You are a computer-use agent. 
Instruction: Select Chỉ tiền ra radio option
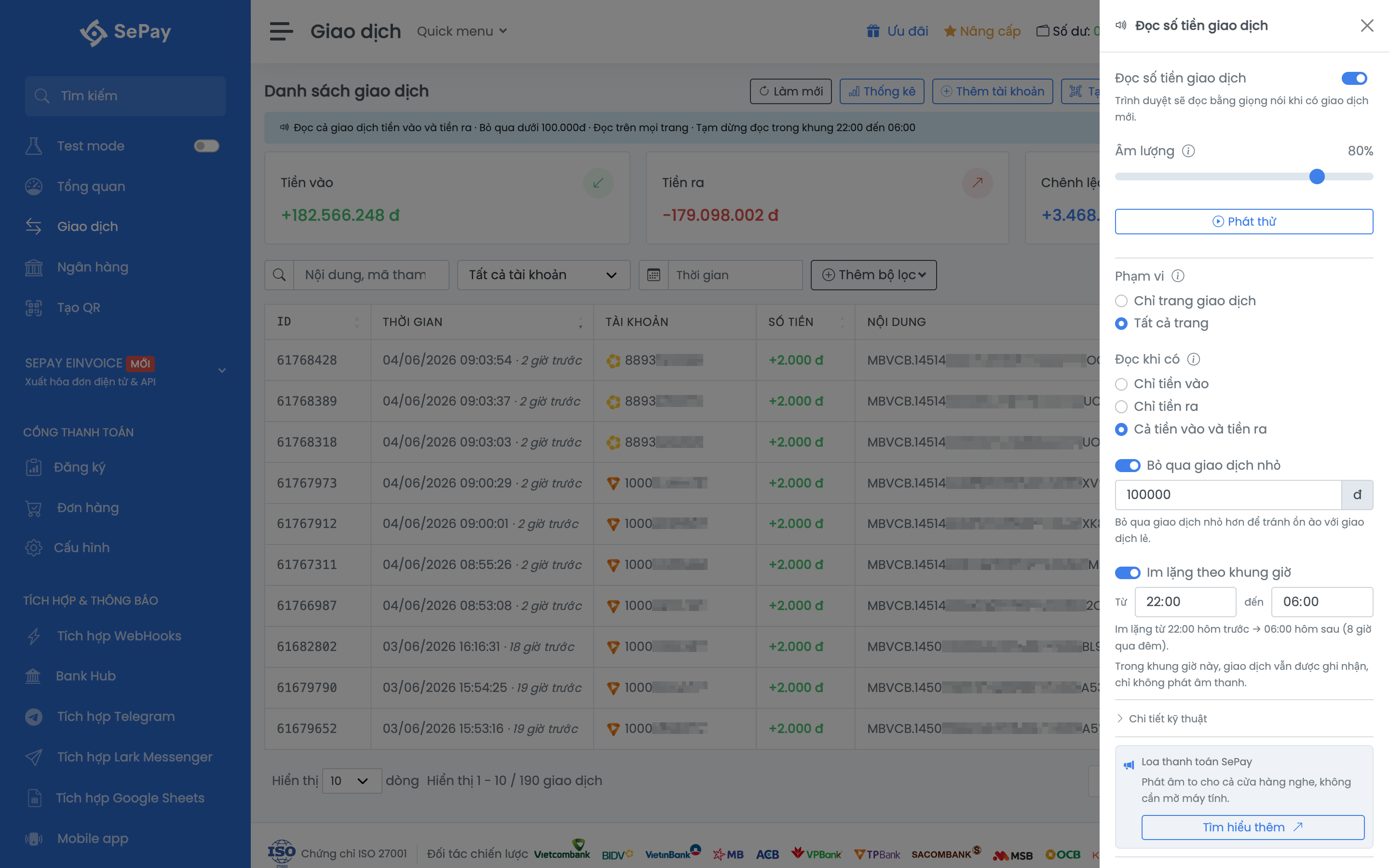pyautogui.click(x=1121, y=407)
